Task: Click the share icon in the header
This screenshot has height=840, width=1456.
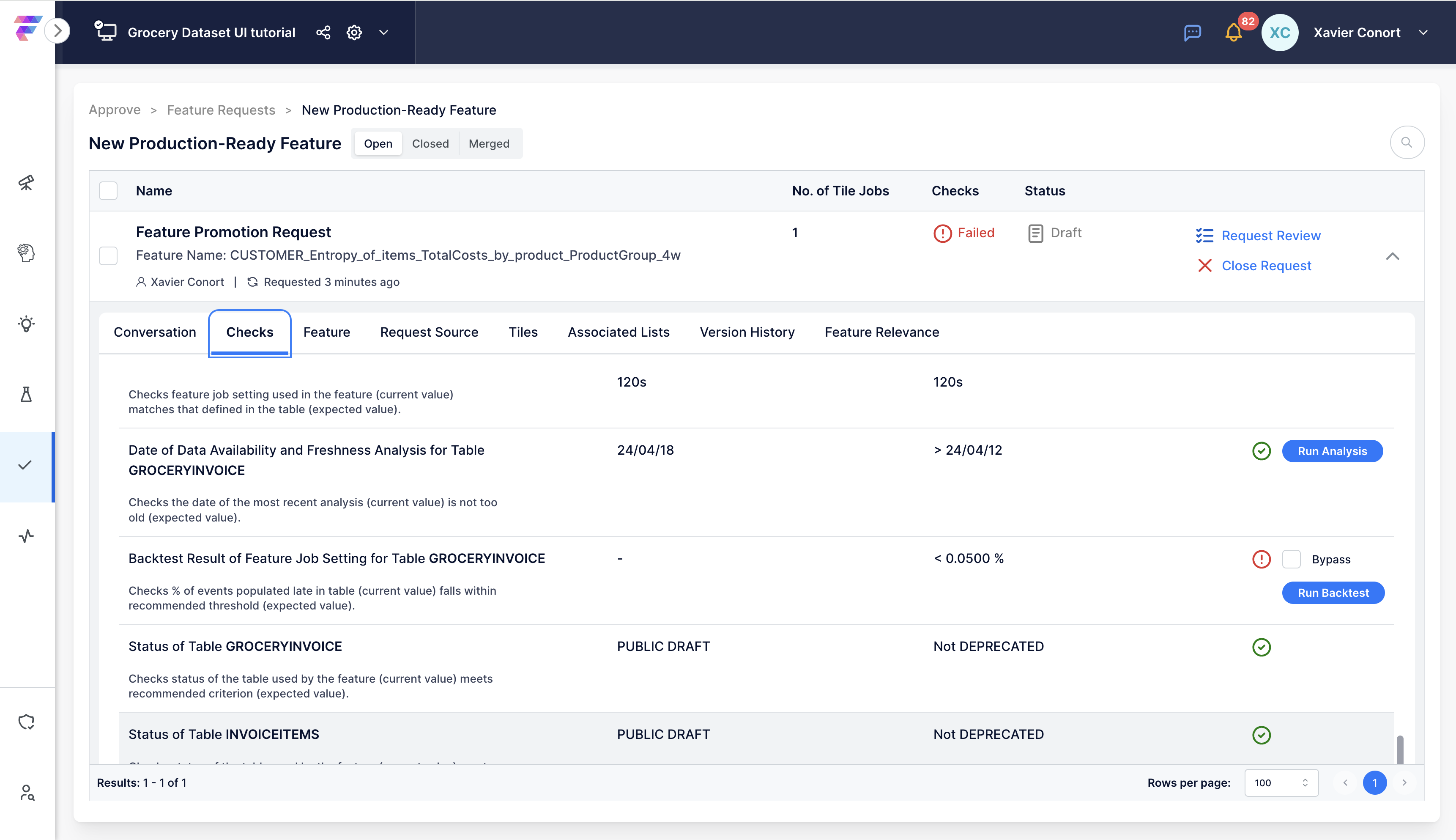Action: tap(323, 32)
